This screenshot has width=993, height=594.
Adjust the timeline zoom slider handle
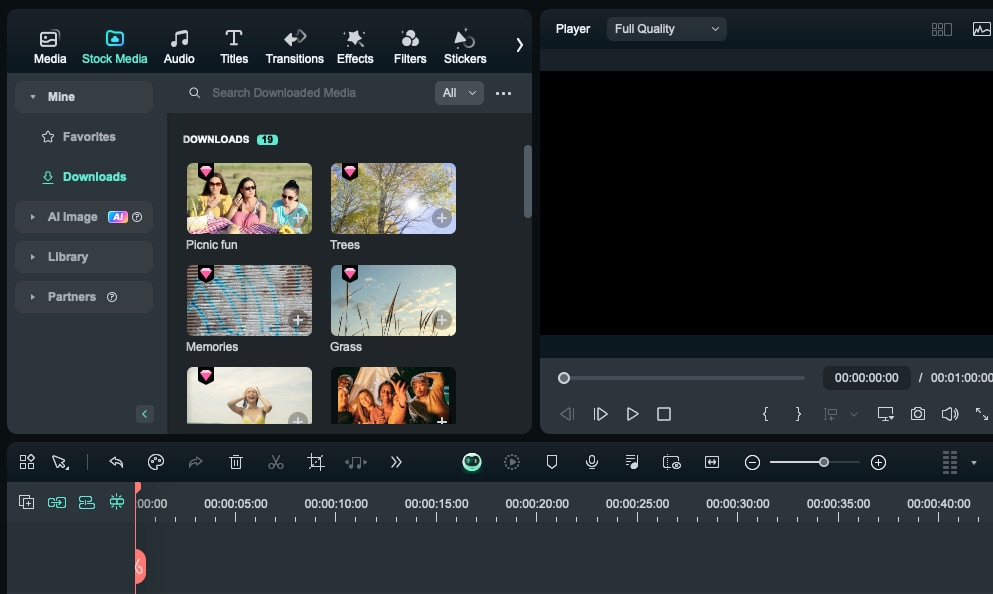(824, 462)
